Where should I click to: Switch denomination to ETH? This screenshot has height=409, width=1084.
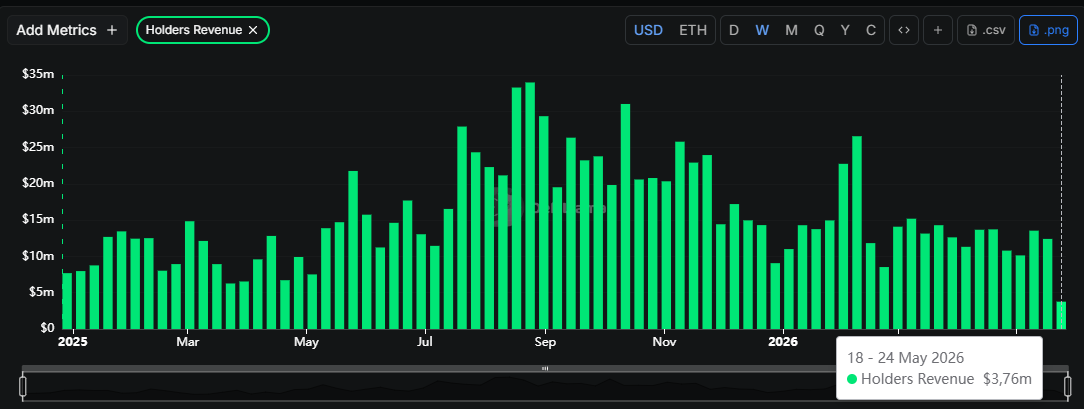[x=693, y=30]
